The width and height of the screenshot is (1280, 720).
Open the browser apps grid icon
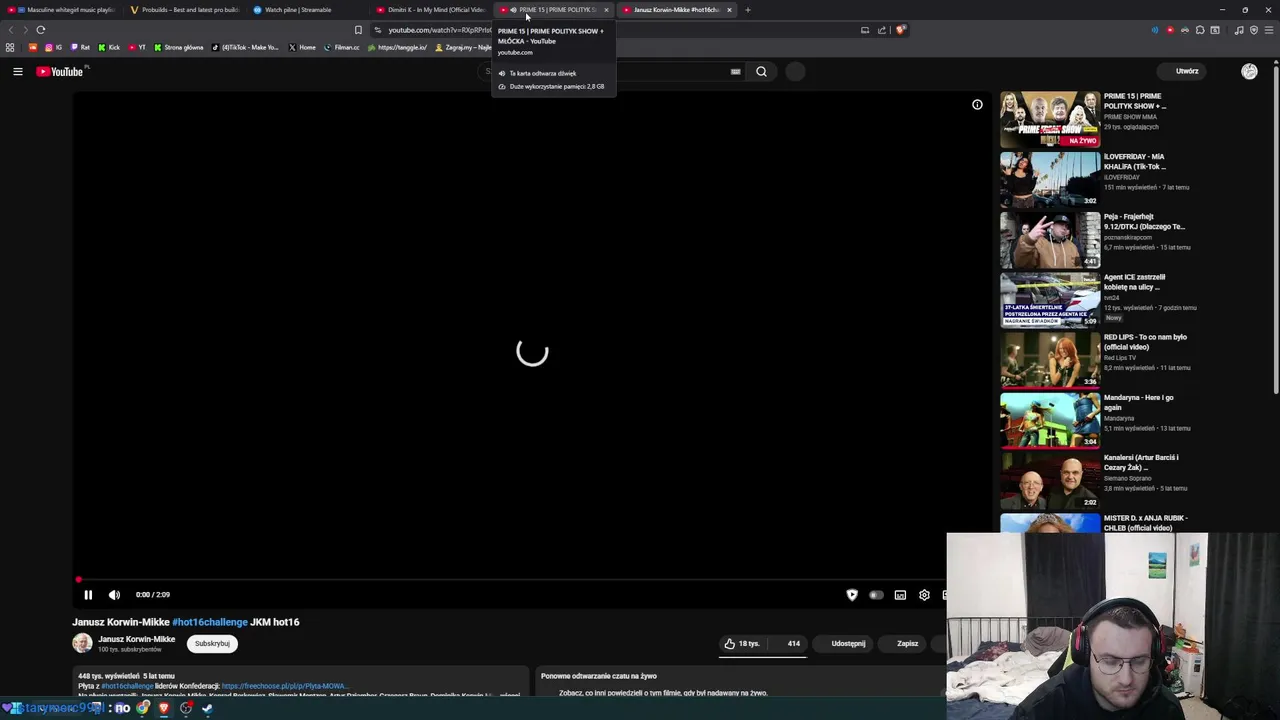10,47
